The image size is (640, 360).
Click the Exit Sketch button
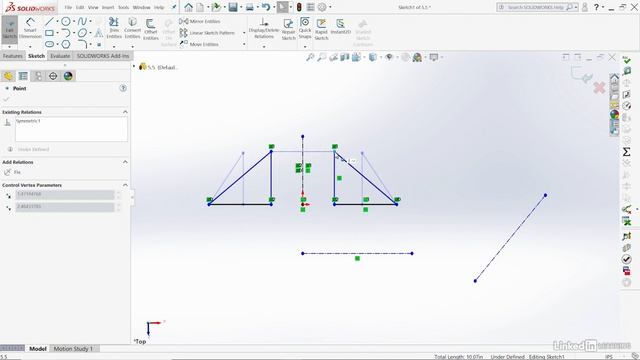[x=9, y=30]
